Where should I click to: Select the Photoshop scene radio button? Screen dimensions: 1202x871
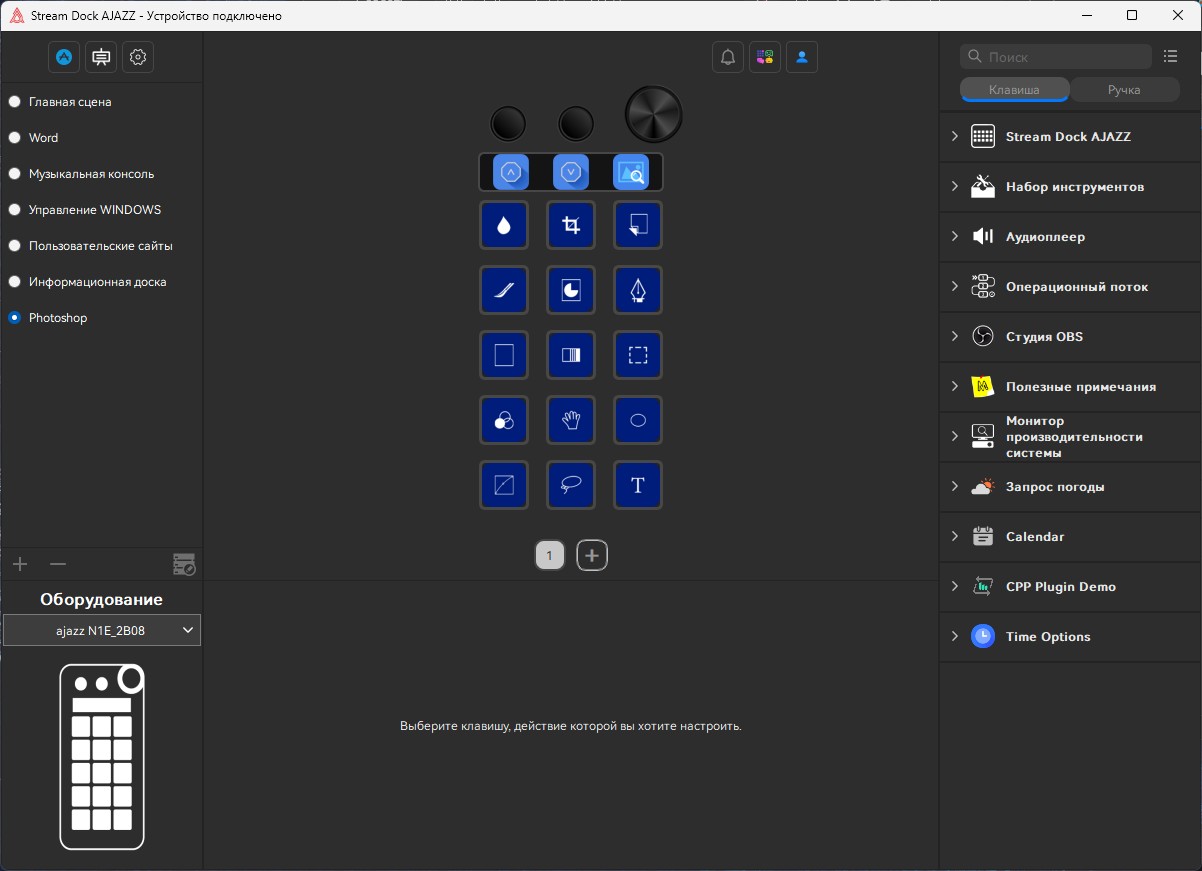click(14, 318)
